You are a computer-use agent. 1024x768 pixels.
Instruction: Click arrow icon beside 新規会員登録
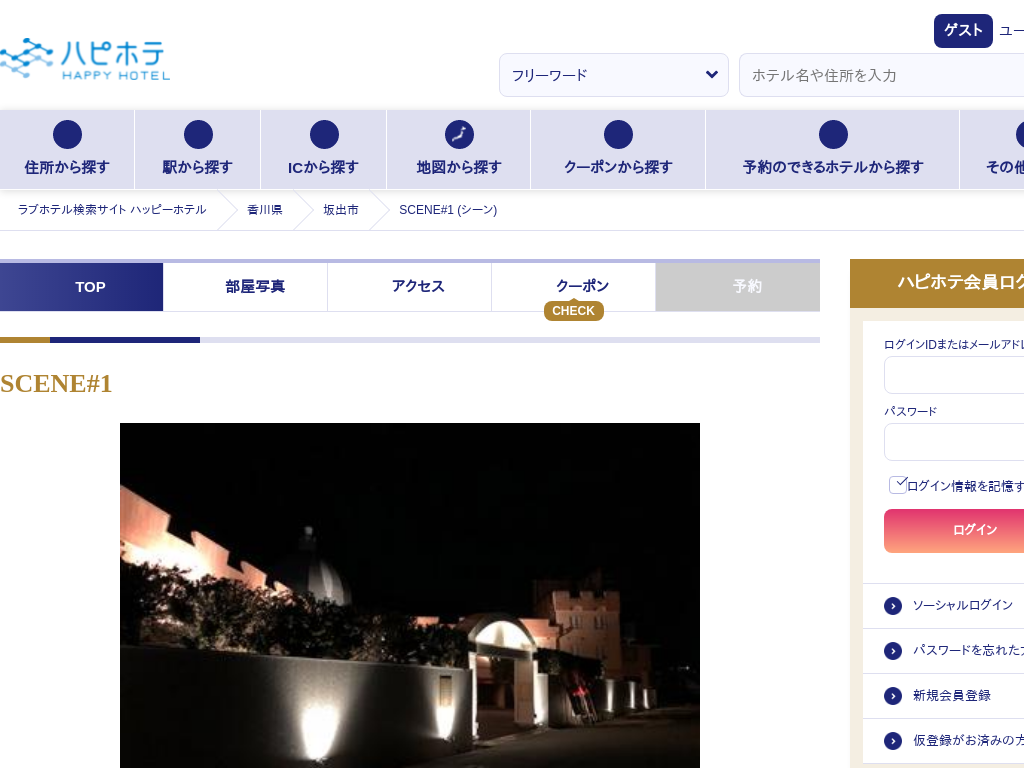point(893,696)
